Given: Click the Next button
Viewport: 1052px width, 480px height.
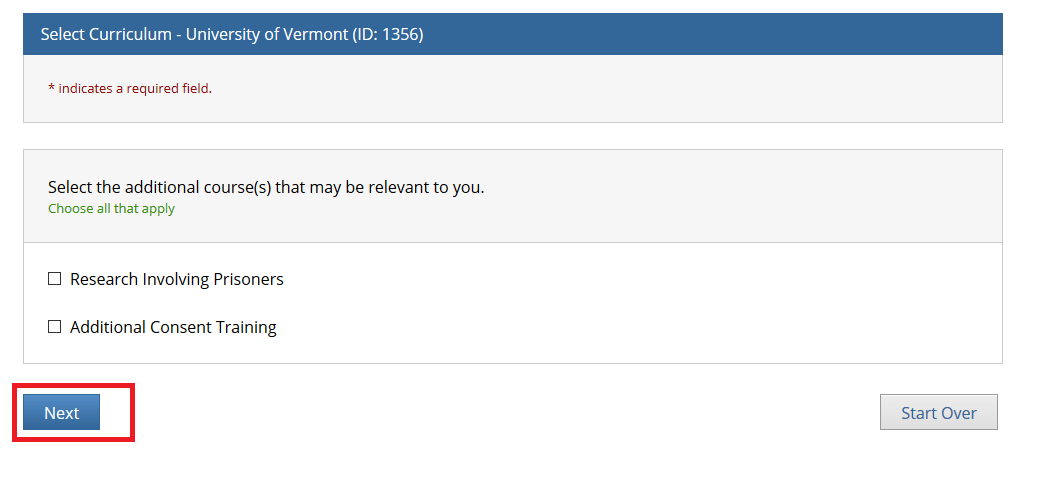Looking at the screenshot, I should pos(62,412).
